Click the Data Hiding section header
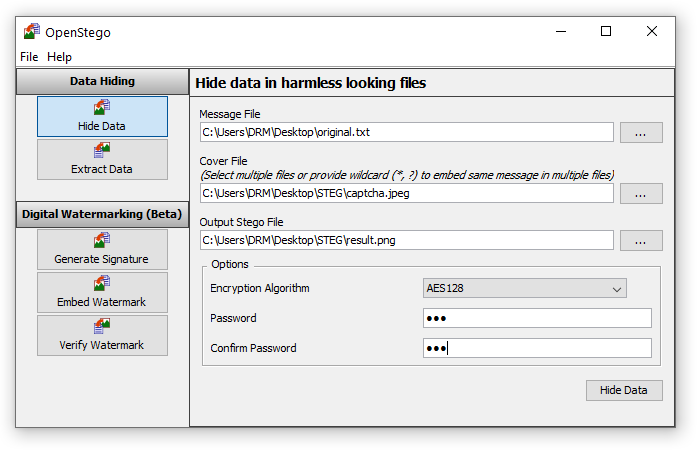 102,81
